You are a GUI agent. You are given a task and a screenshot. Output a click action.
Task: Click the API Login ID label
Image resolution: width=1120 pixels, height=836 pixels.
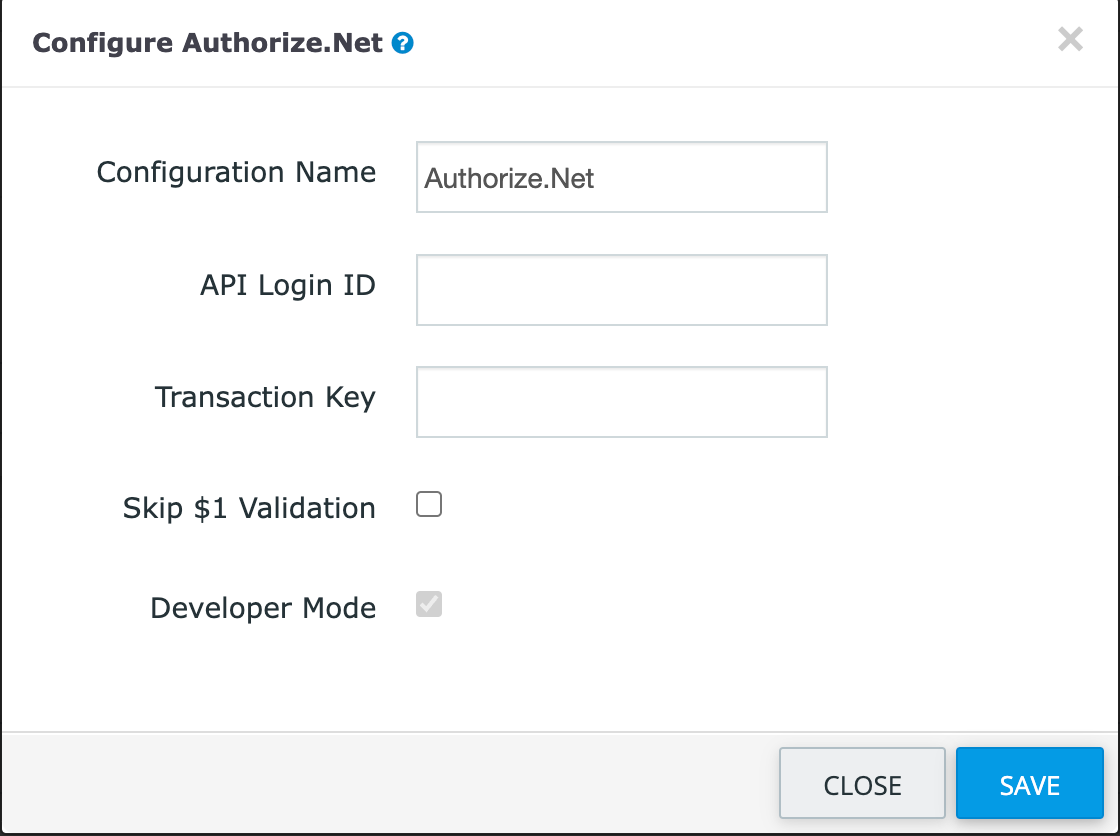click(x=288, y=286)
